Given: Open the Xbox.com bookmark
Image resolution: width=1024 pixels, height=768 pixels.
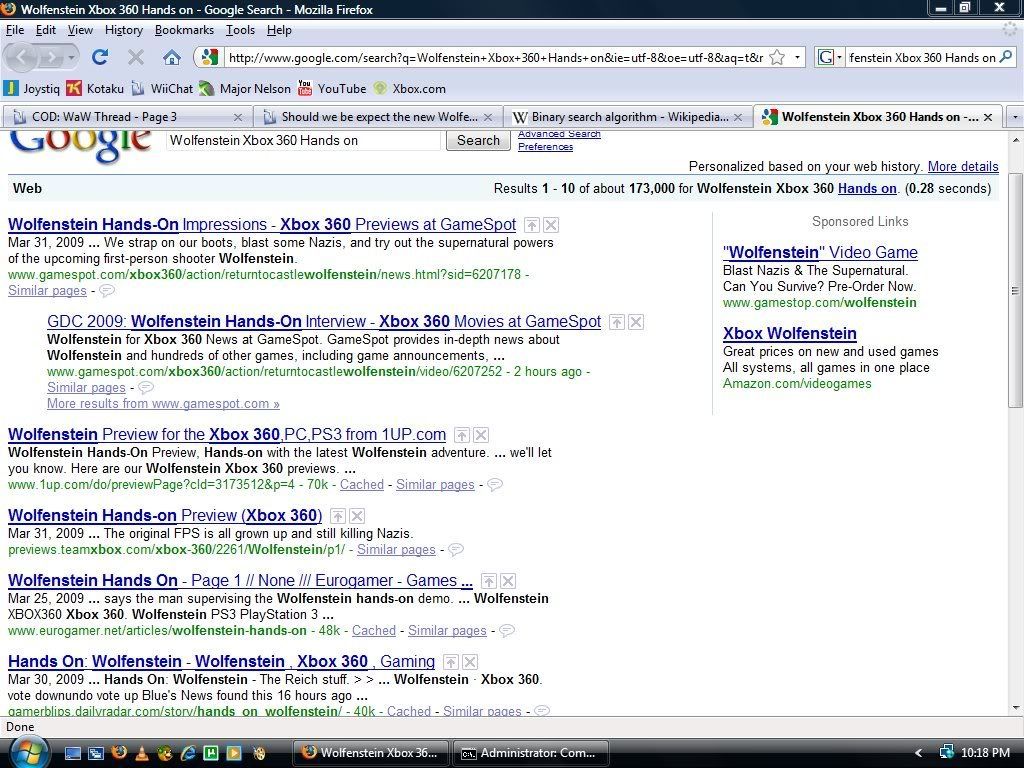Looking at the screenshot, I should pyautogui.click(x=409, y=88).
